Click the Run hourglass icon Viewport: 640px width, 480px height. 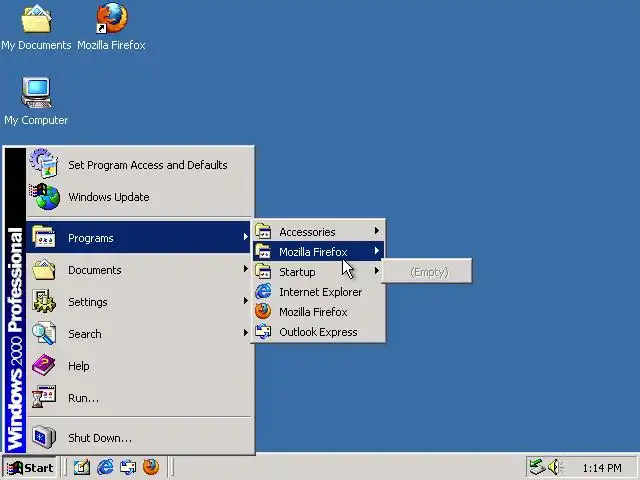(x=44, y=397)
